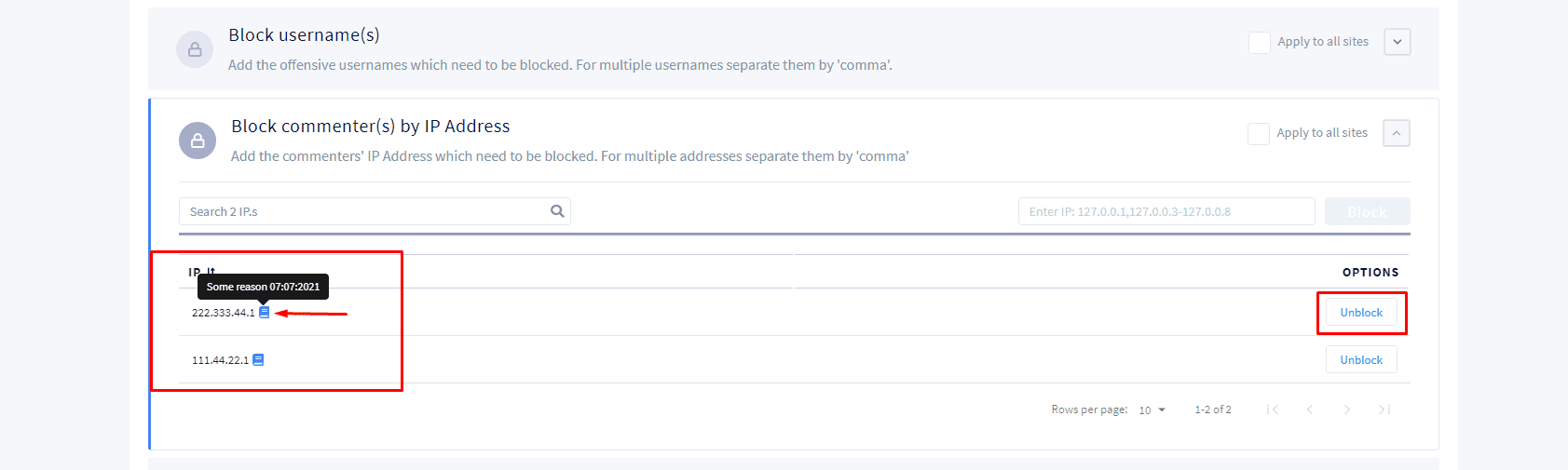
Task: Click the note icon beside 111.44.22.1
Action: [258, 360]
